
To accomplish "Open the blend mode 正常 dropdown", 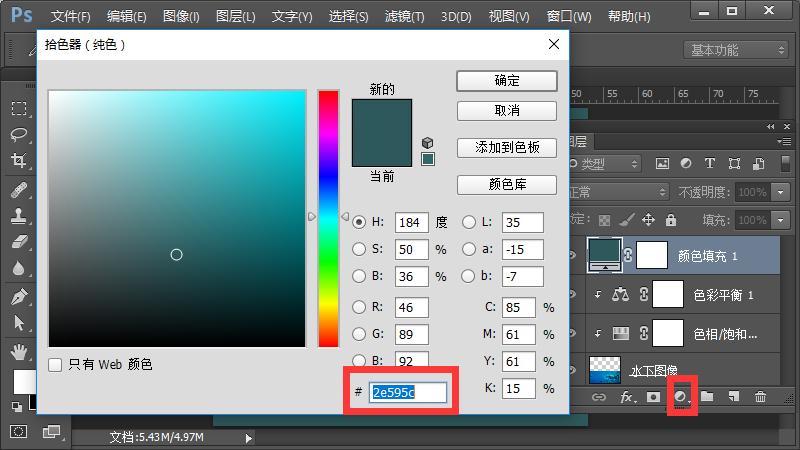I will pos(618,192).
